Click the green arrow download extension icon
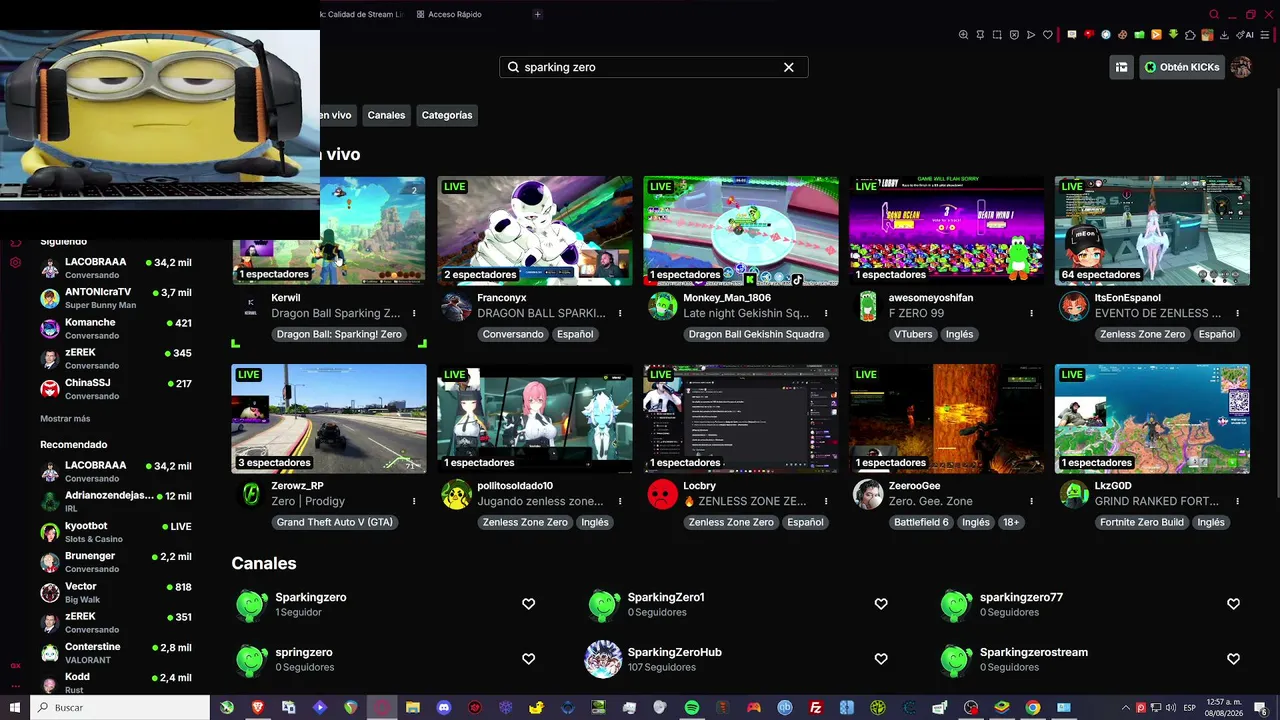 pyautogui.click(x=1173, y=35)
